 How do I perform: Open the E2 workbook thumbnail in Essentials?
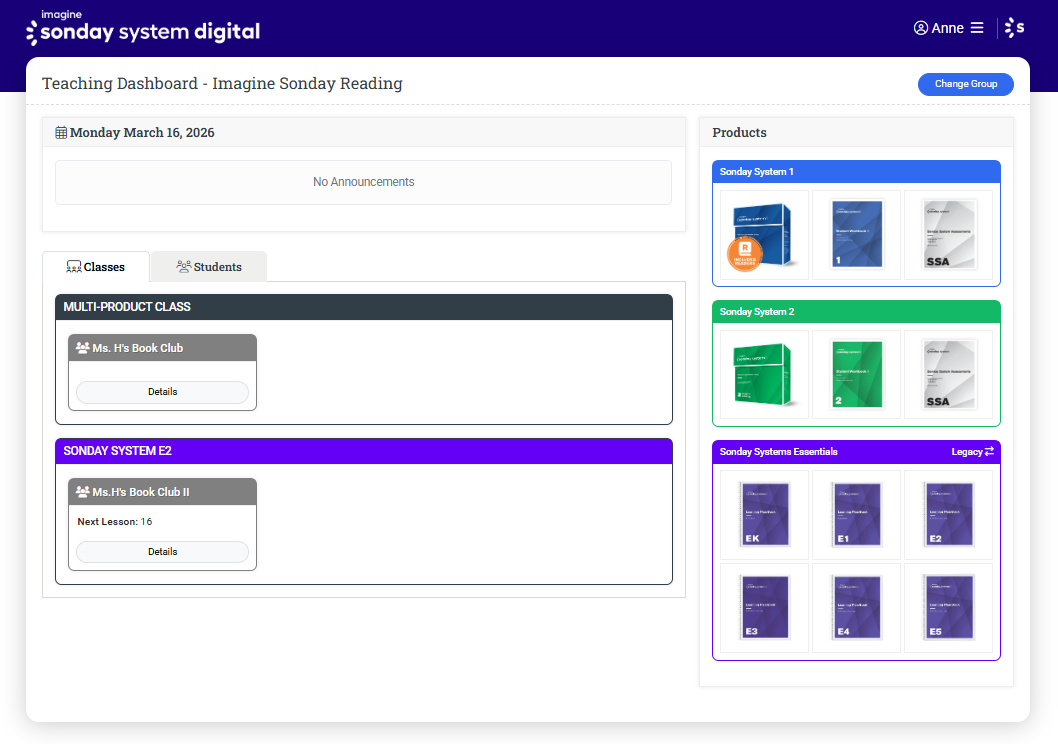pyautogui.click(x=948, y=514)
